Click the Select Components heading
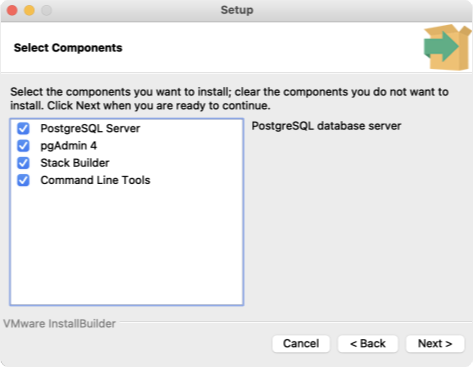 pos(68,48)
